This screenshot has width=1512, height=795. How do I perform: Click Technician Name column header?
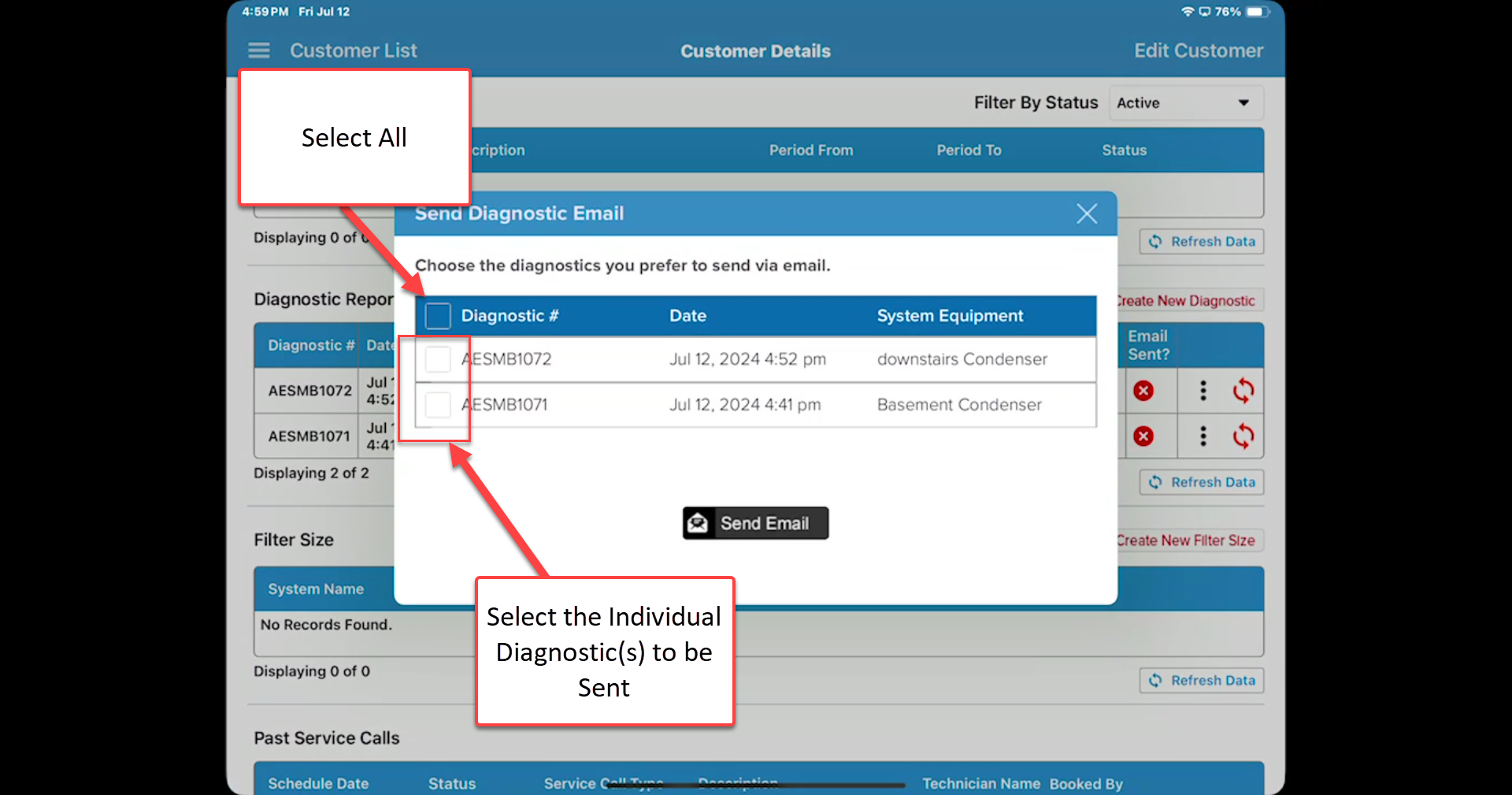click(981, 784)
